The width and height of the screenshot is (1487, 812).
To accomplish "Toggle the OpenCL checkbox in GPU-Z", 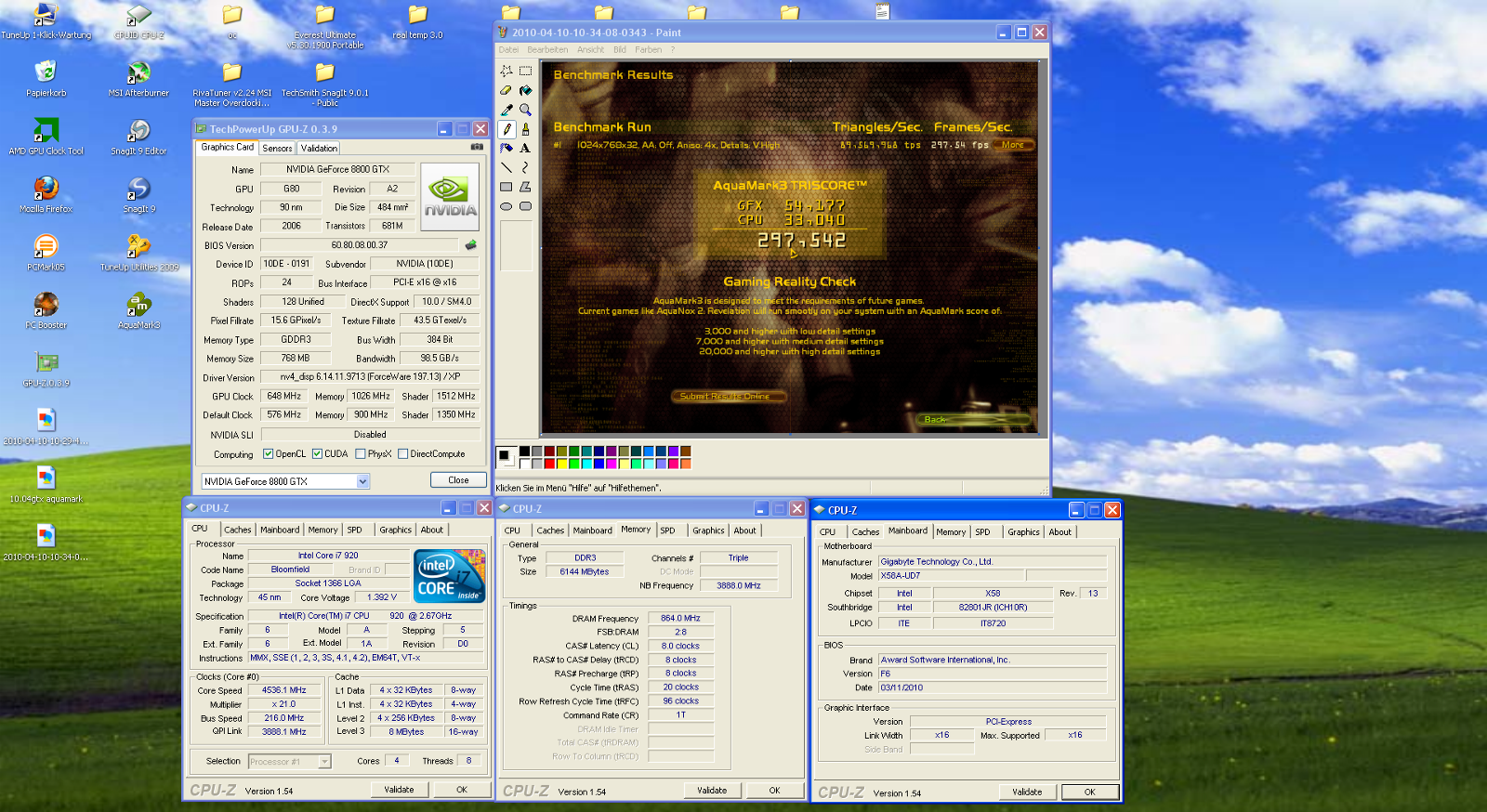I will point(269,454).
